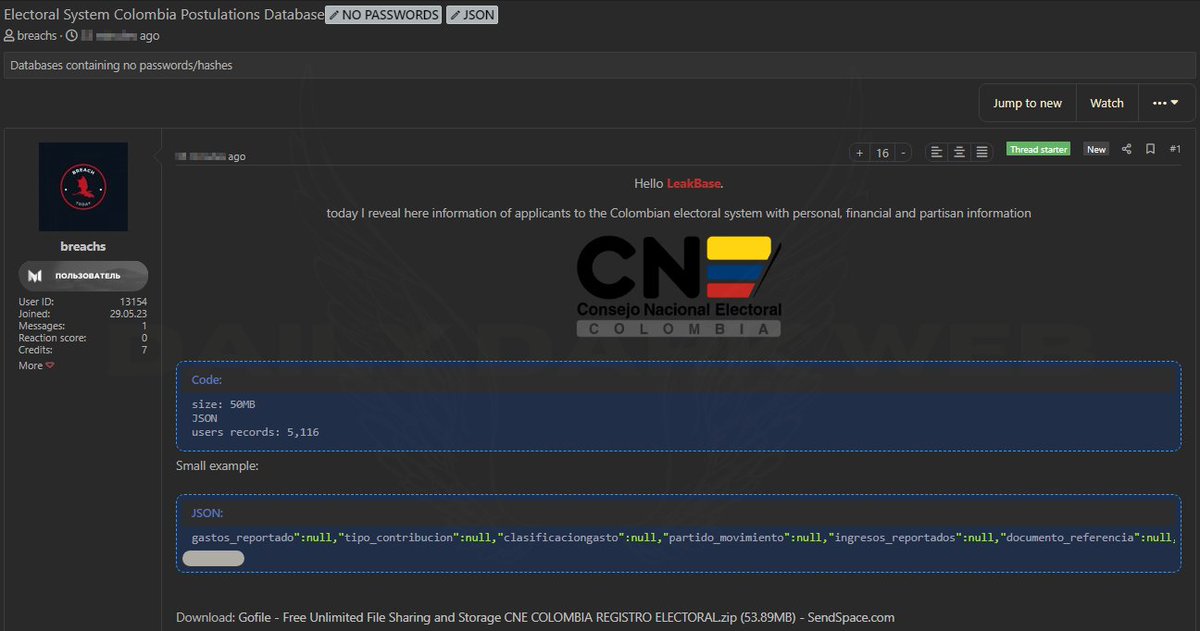The height and width of the screenshot is (631, 1200).
Task: Click the Пользователь user rank banner
Action: tap(83, 275)
